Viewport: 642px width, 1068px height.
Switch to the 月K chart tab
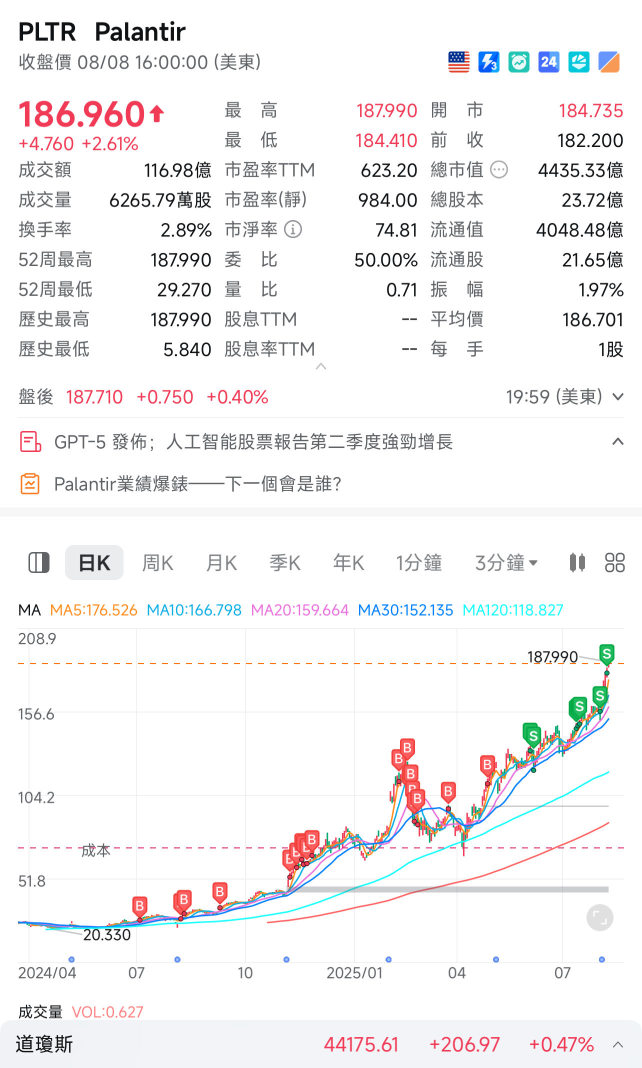tap(221, 563)
